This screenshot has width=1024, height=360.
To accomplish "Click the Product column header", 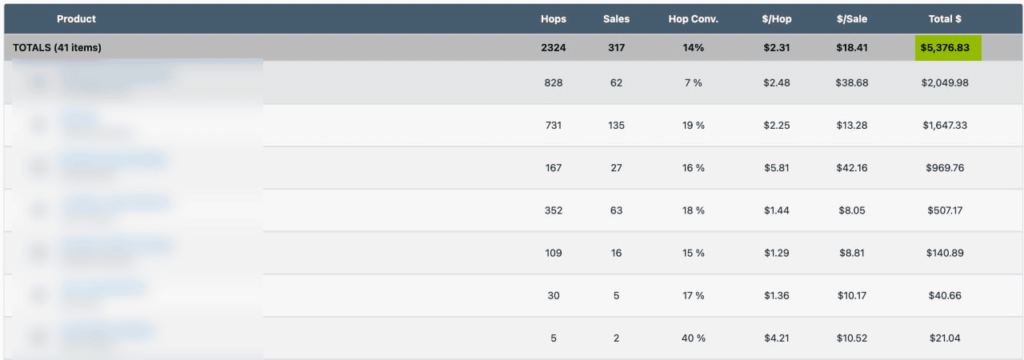I will coord(76,19).
